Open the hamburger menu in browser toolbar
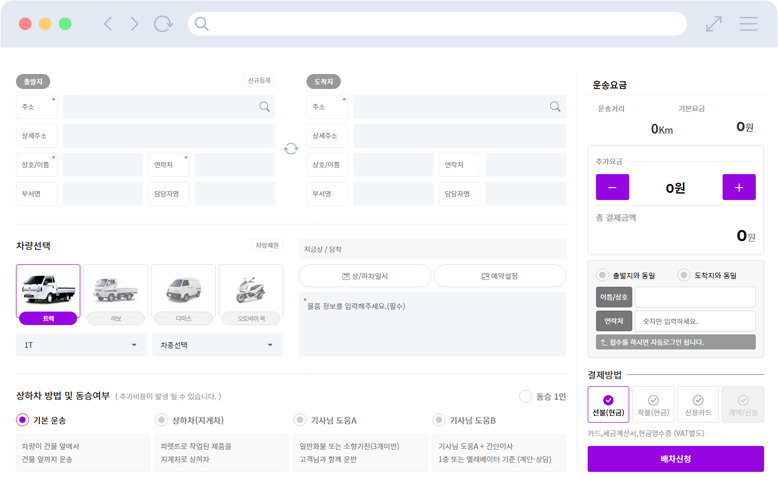Image resolution: width=778 pixels, height=499 pixels. click(748, 24)
